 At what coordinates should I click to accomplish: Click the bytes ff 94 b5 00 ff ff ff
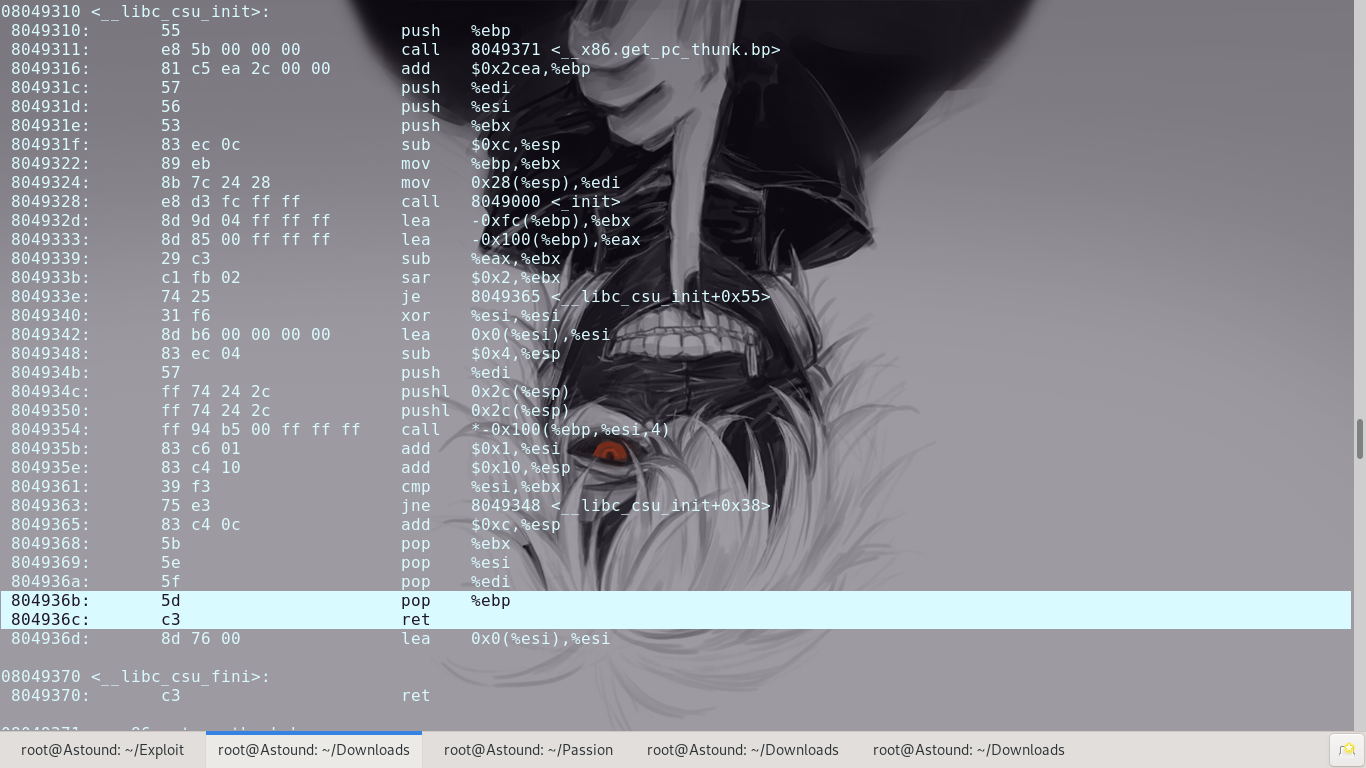[260, 430]
